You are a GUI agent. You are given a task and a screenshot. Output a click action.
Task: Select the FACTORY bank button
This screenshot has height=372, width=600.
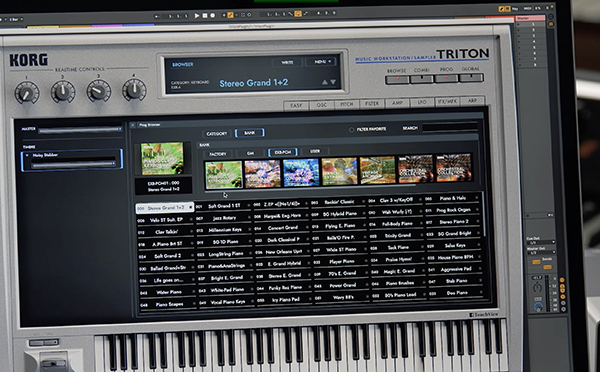[218, 154]
